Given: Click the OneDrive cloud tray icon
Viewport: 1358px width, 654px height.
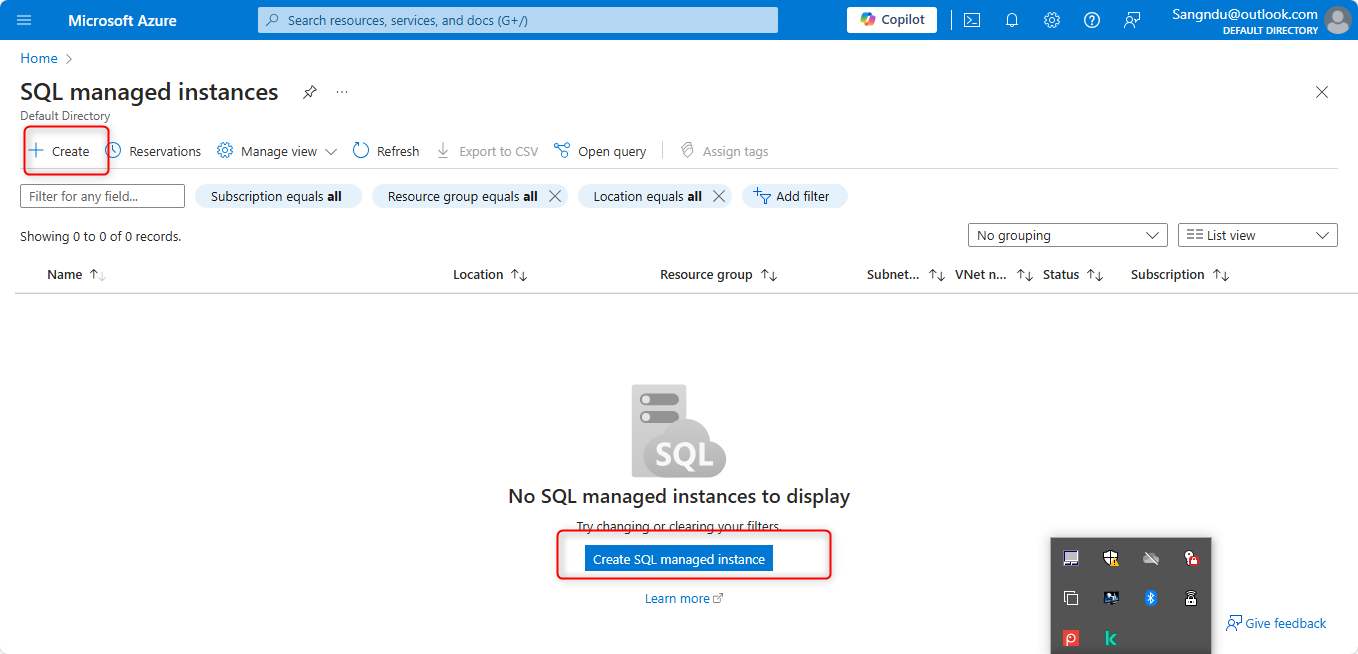Looking at the screenshot, I should tap(1151, 558).
